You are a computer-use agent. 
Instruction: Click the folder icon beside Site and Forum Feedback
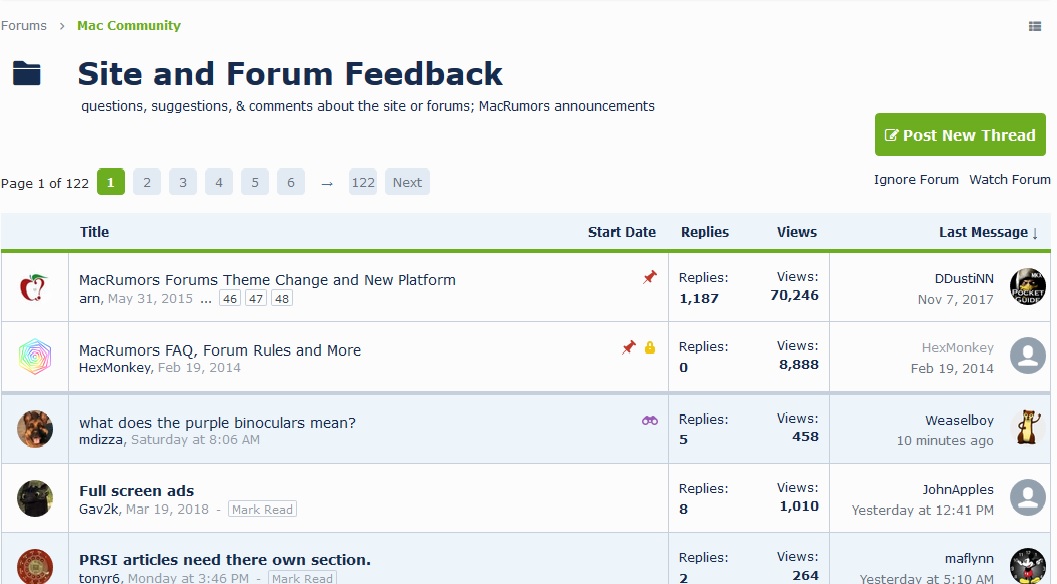27,73
